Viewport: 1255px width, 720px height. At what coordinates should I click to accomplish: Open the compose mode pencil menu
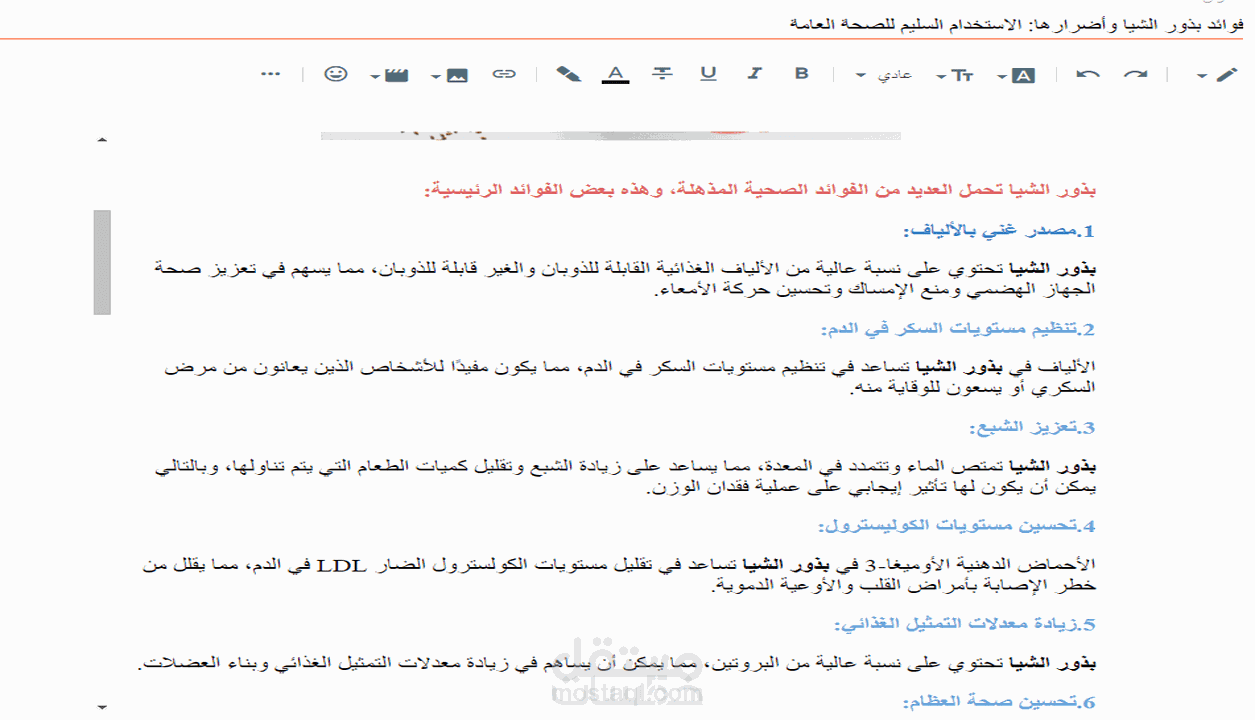tap(1227, 75)
